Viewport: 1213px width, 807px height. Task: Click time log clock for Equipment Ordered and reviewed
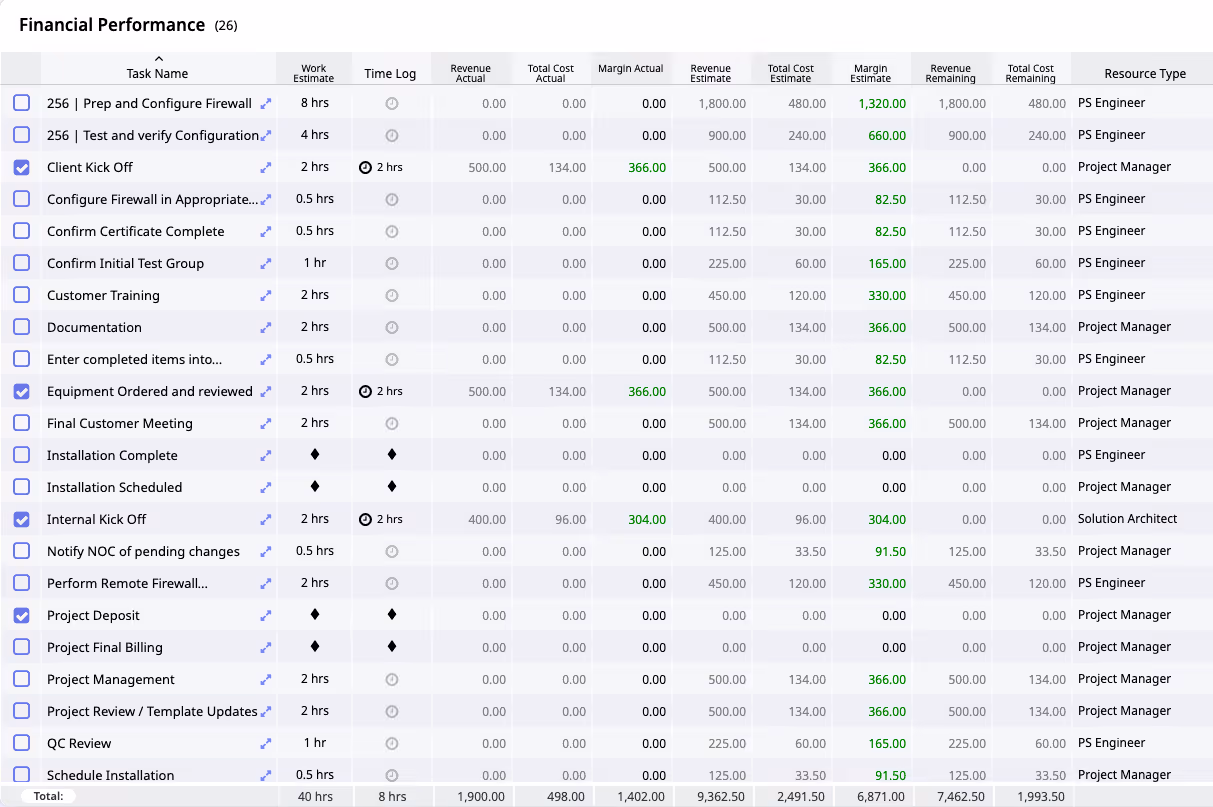pos(365,392)
